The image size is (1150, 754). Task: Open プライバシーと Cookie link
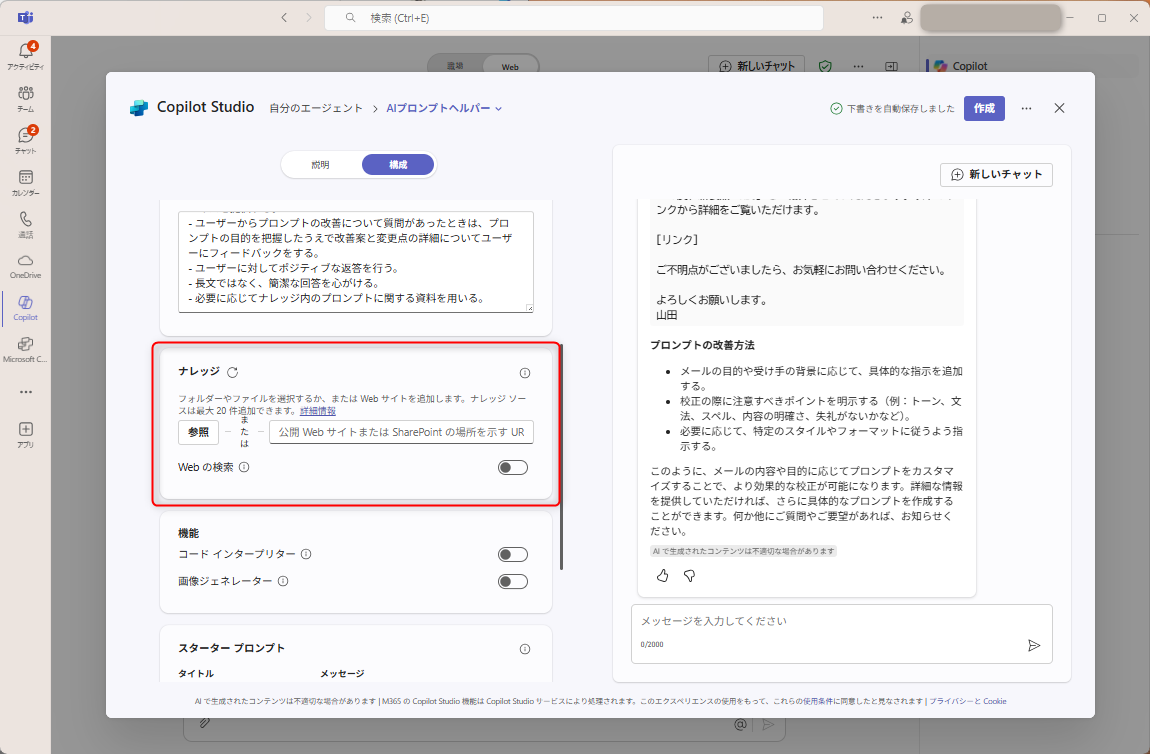[x=967, y=701]
